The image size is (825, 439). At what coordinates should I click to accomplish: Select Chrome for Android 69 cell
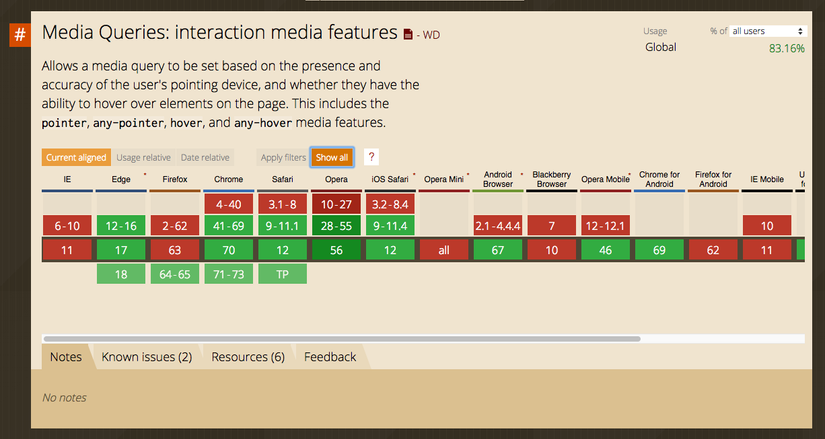[x=659, y=250]
